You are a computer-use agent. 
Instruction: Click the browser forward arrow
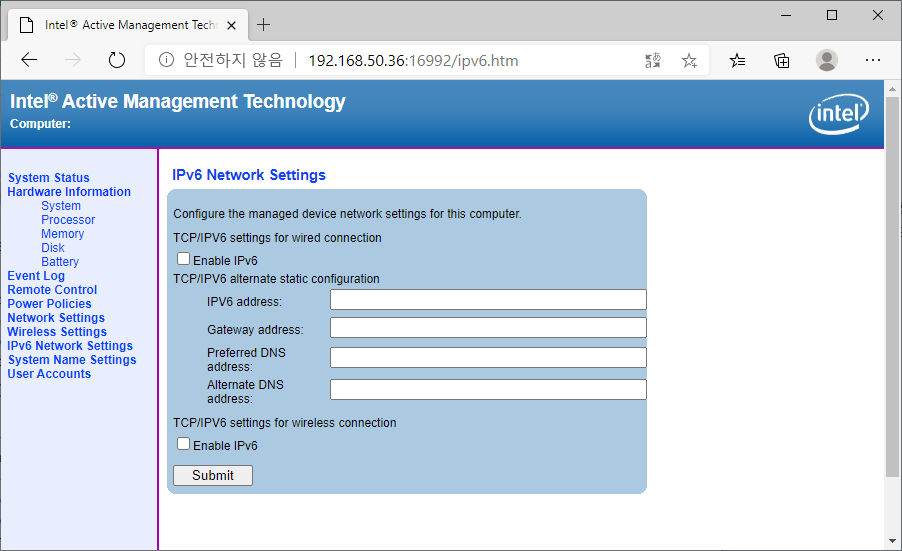click(72, 60)
